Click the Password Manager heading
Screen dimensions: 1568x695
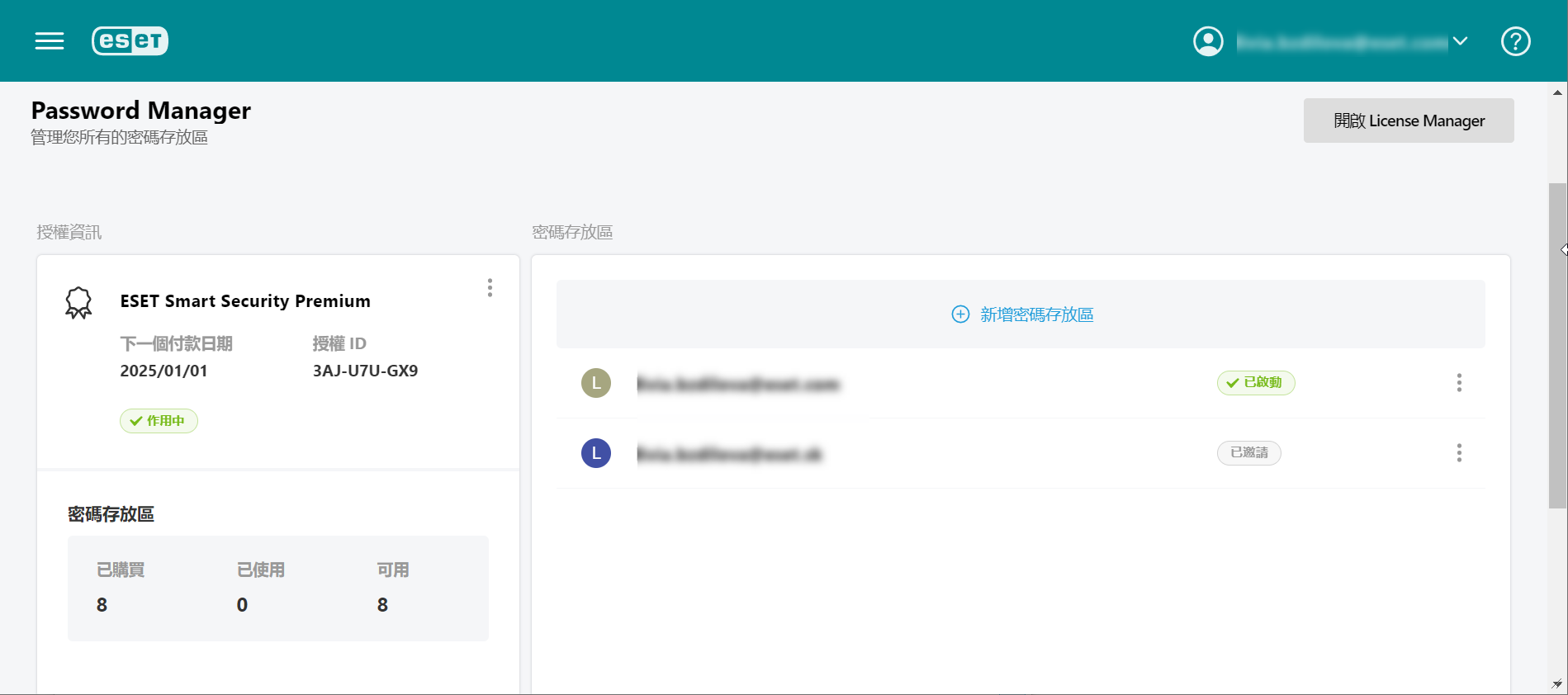coord(141,111)
